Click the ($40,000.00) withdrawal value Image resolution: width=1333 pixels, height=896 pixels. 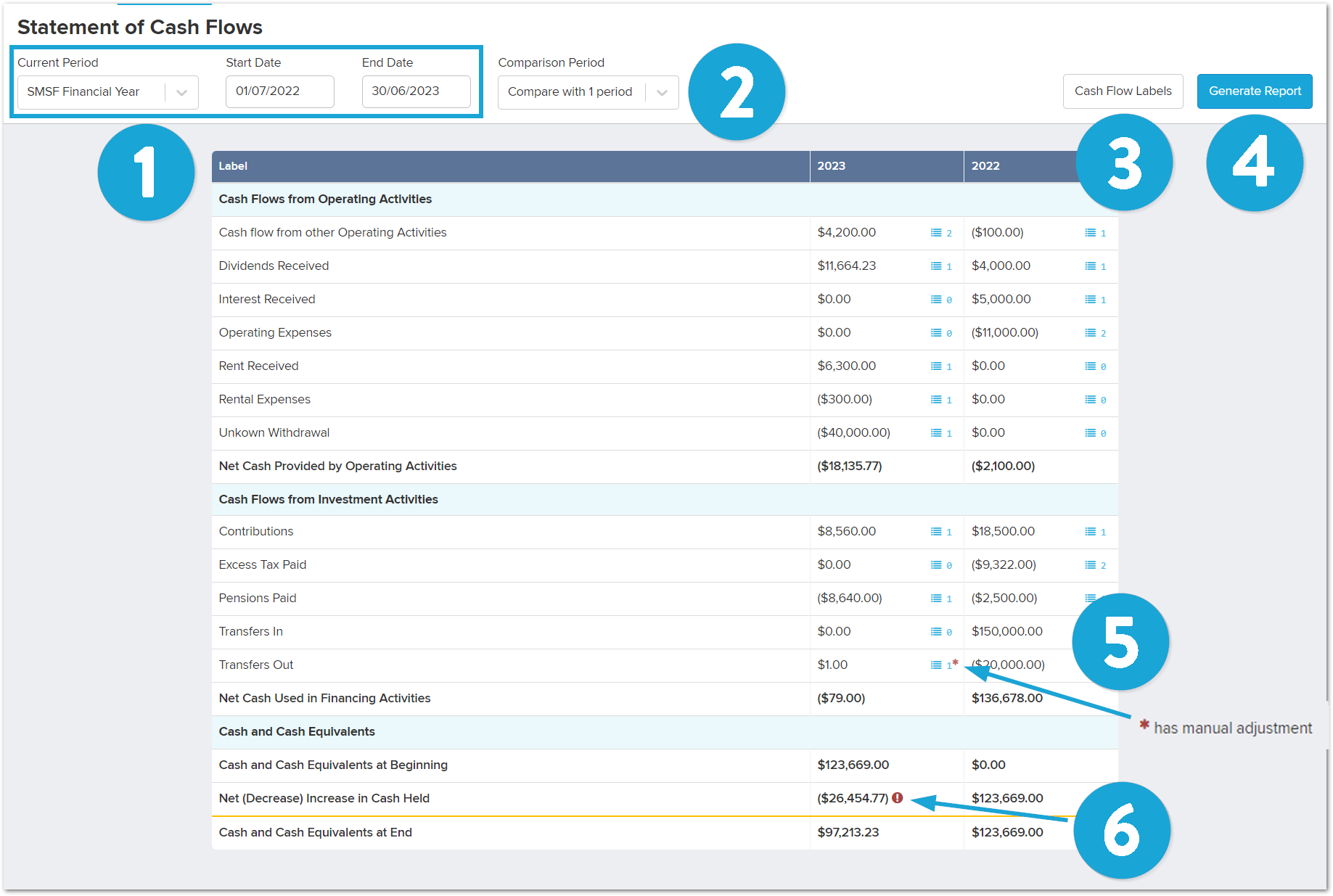click(854, 433)
